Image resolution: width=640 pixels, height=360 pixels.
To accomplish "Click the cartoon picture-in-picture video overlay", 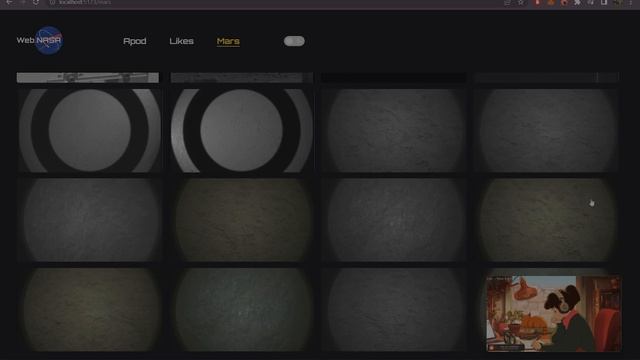I will [x=554, y=313].
